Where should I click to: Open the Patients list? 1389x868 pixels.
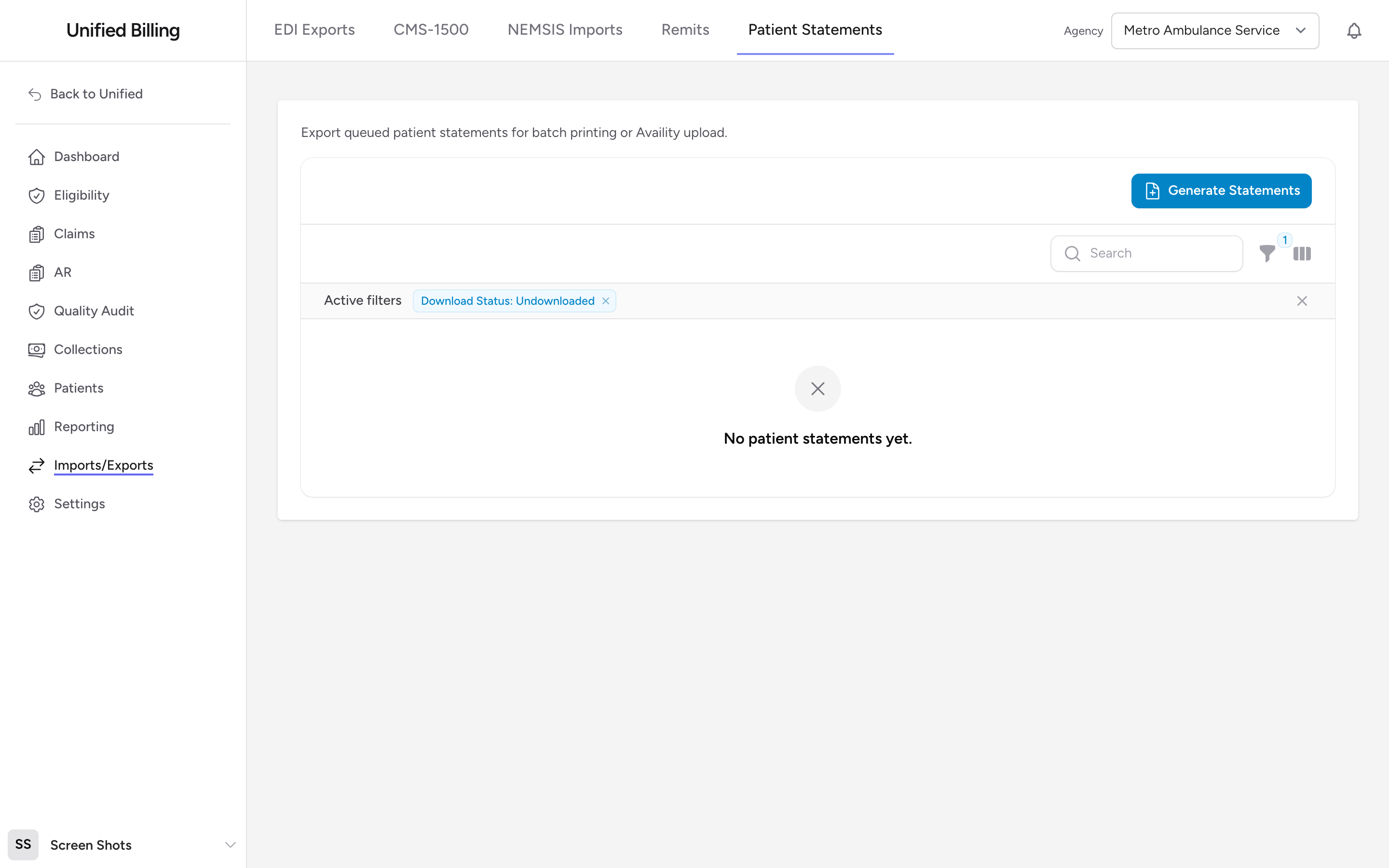(x=79, y=388)
